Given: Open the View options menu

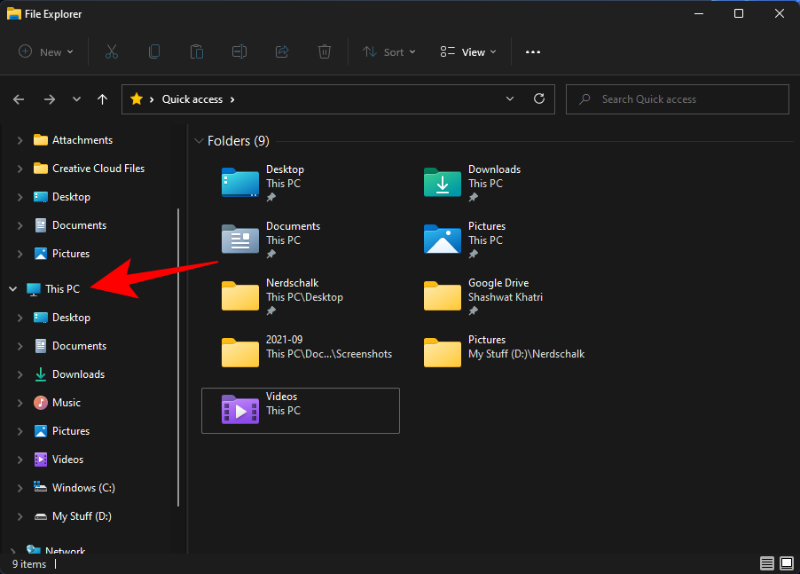Looking at the screenshot, I should tap(469, 52).
